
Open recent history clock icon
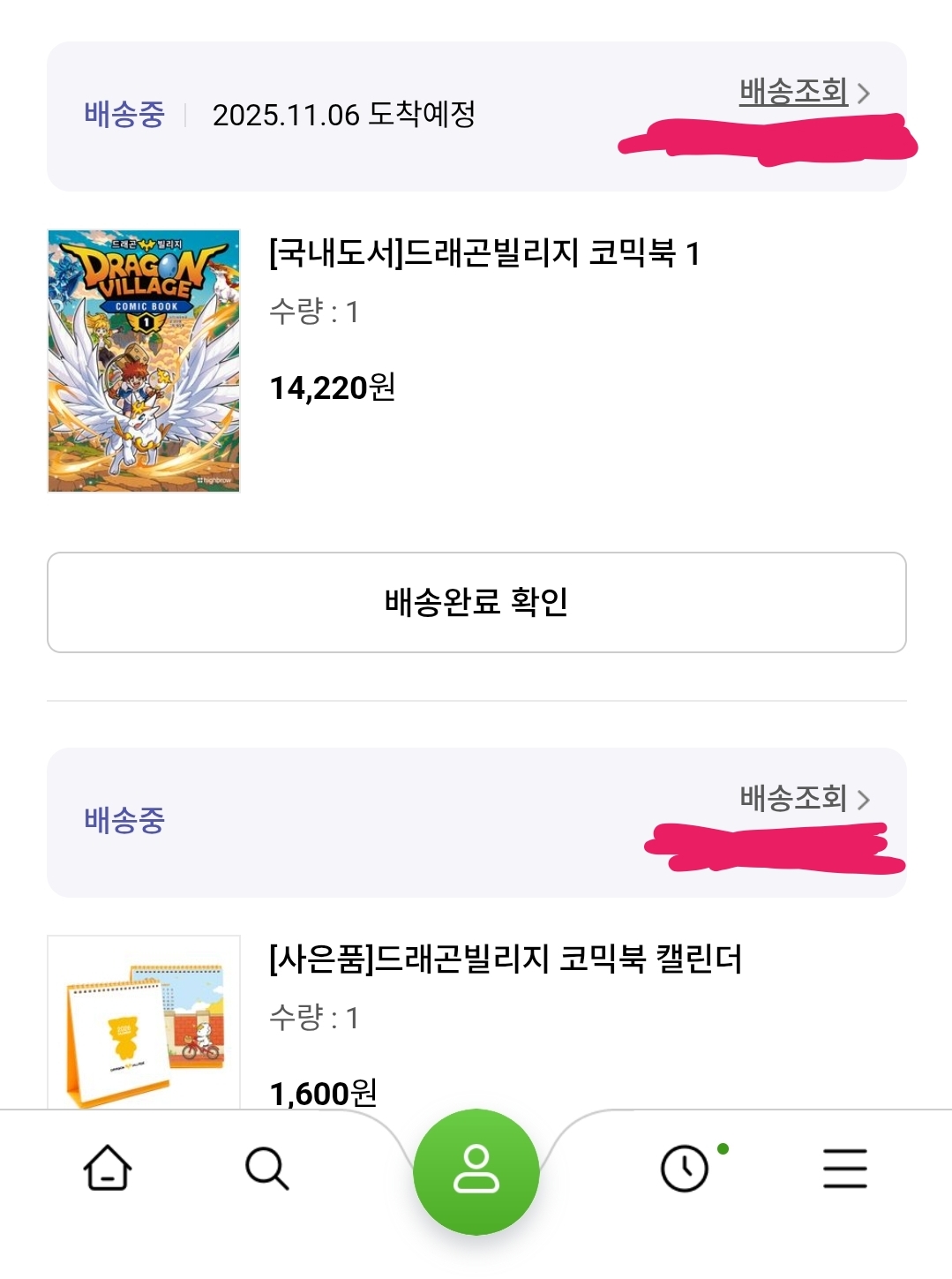pos(685,1169)
